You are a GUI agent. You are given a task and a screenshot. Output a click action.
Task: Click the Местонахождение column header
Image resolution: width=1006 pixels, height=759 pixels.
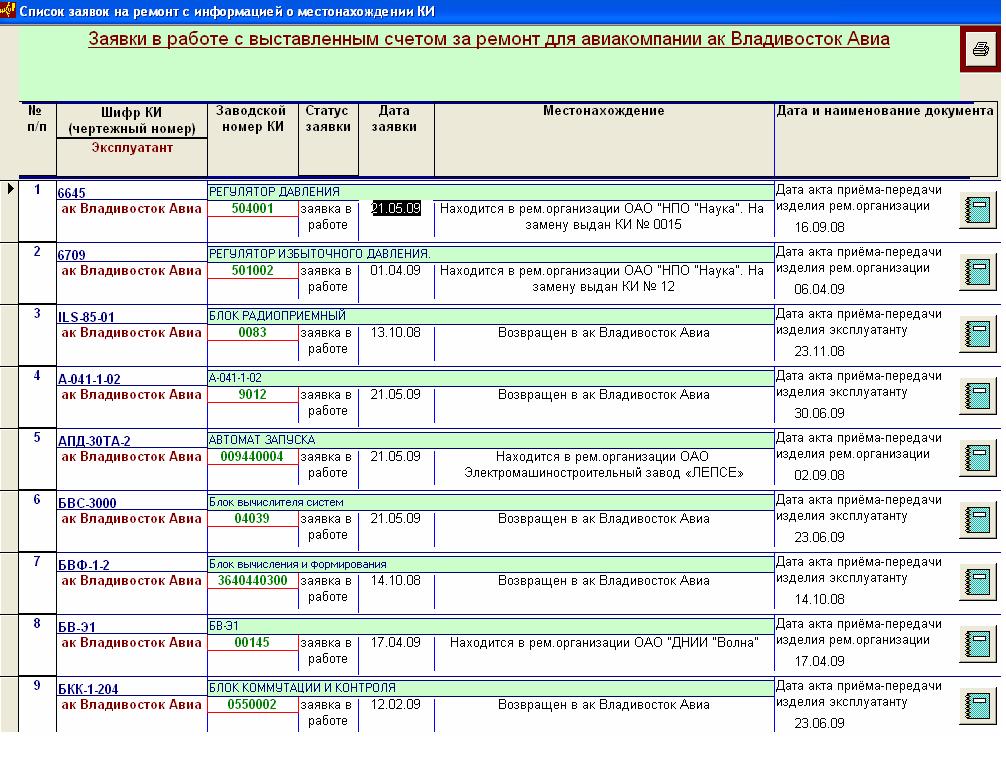tap(604, 110)
